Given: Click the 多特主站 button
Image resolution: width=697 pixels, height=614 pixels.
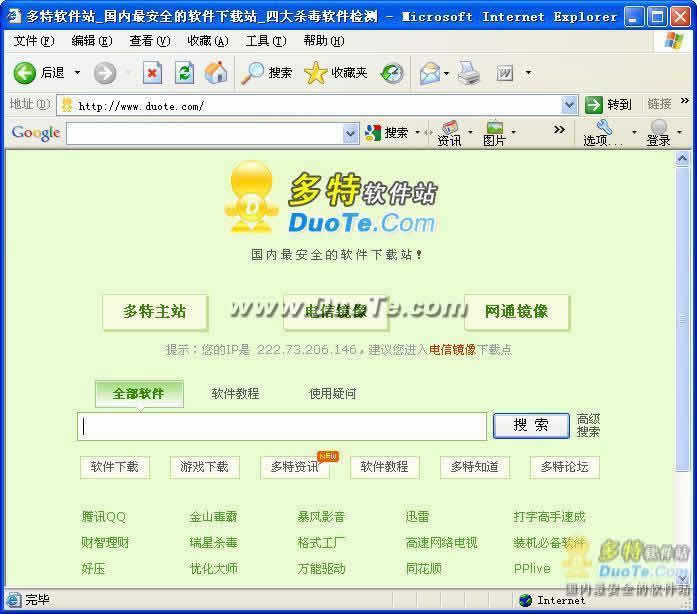Looking at the screenshot, I should 155,311.
